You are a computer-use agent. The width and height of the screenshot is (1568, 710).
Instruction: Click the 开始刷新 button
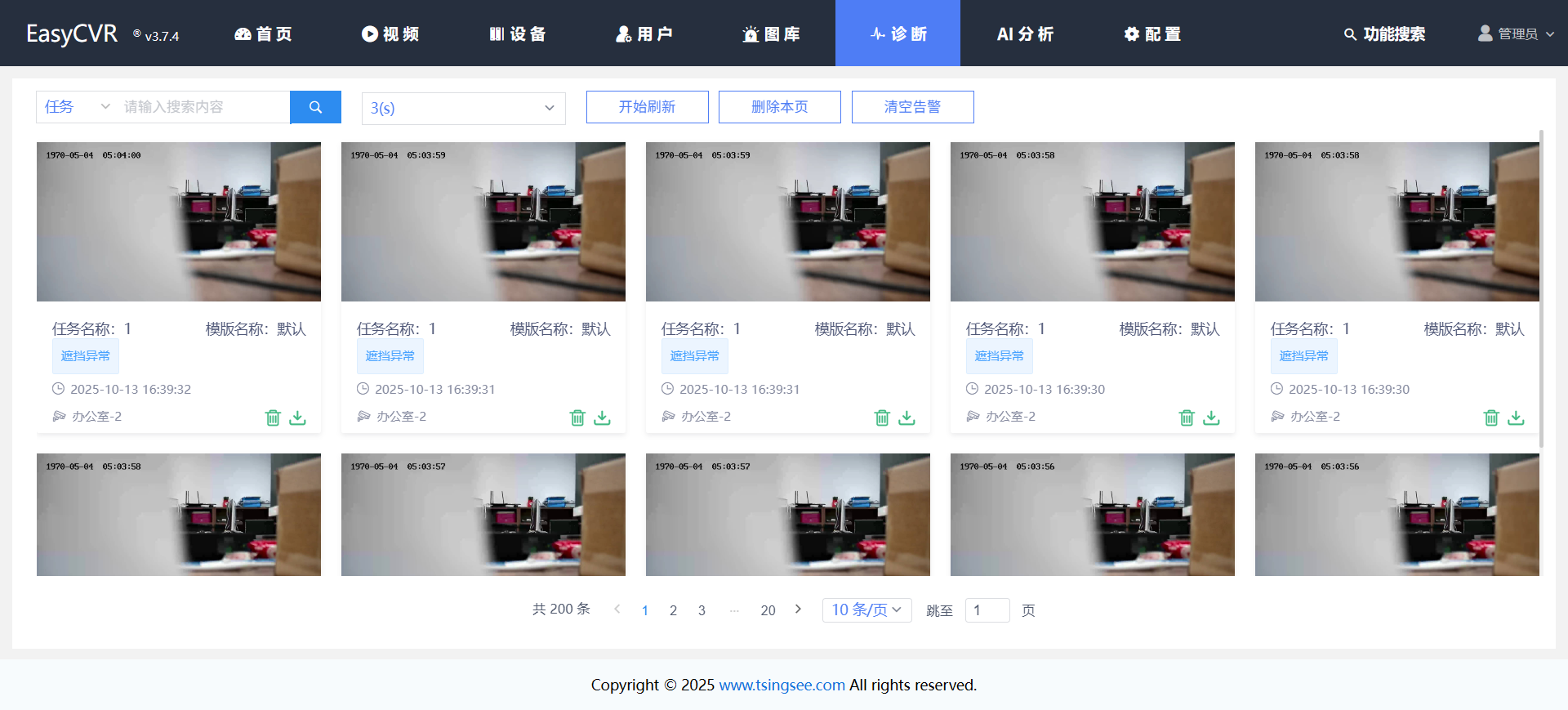647,107
